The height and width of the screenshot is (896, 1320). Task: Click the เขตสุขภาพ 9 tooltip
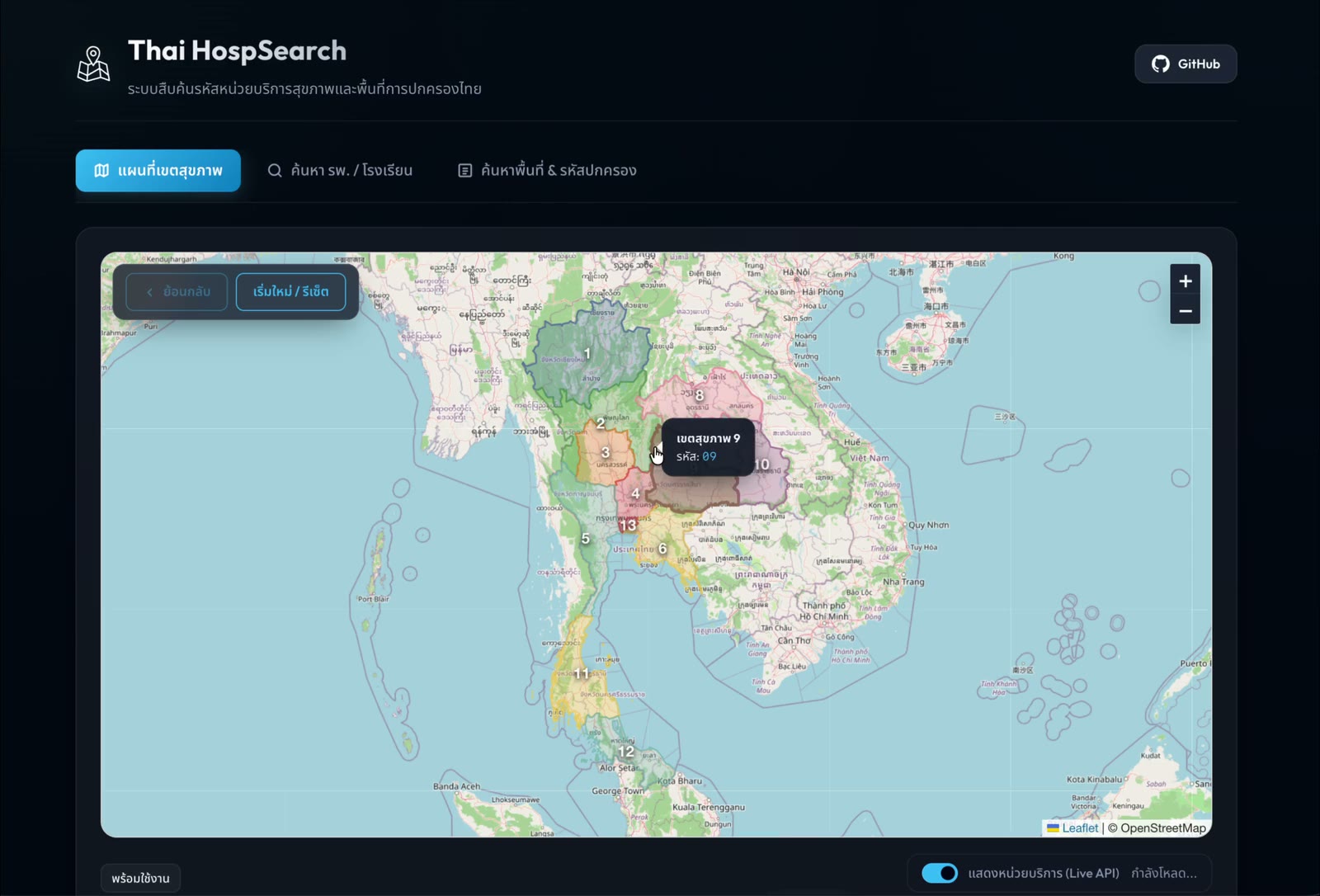(x=709, y=447)
